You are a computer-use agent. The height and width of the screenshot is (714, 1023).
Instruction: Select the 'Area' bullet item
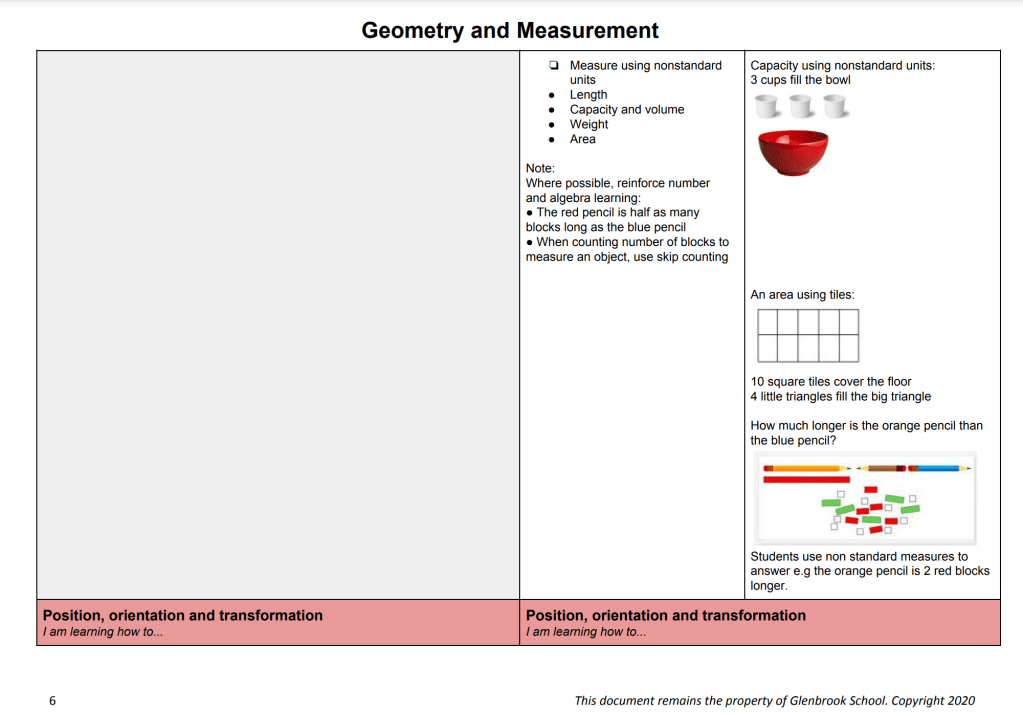pos(582,140)
